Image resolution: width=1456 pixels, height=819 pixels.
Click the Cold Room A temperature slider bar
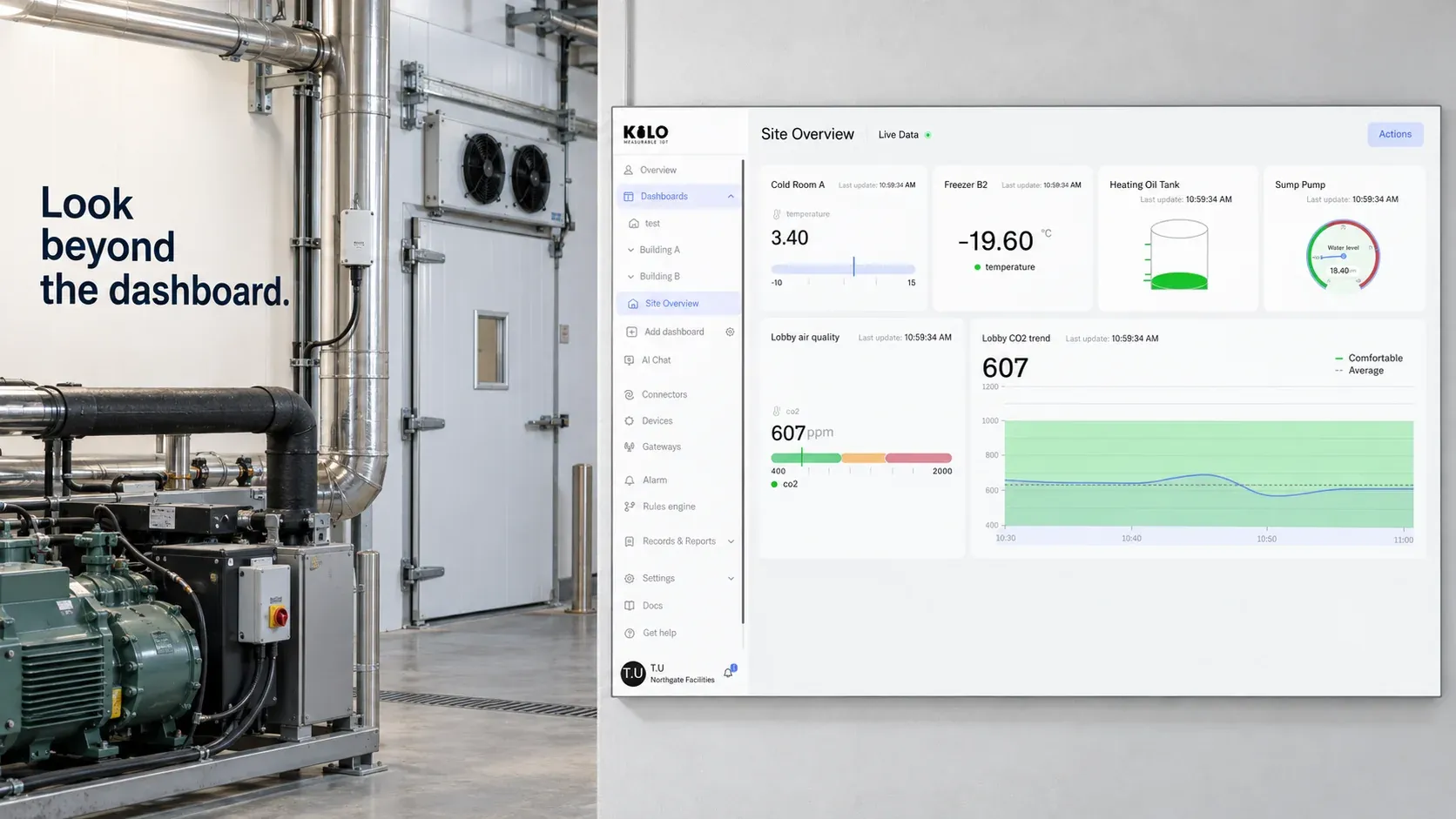pyautogui.click(x=843, y=269)
